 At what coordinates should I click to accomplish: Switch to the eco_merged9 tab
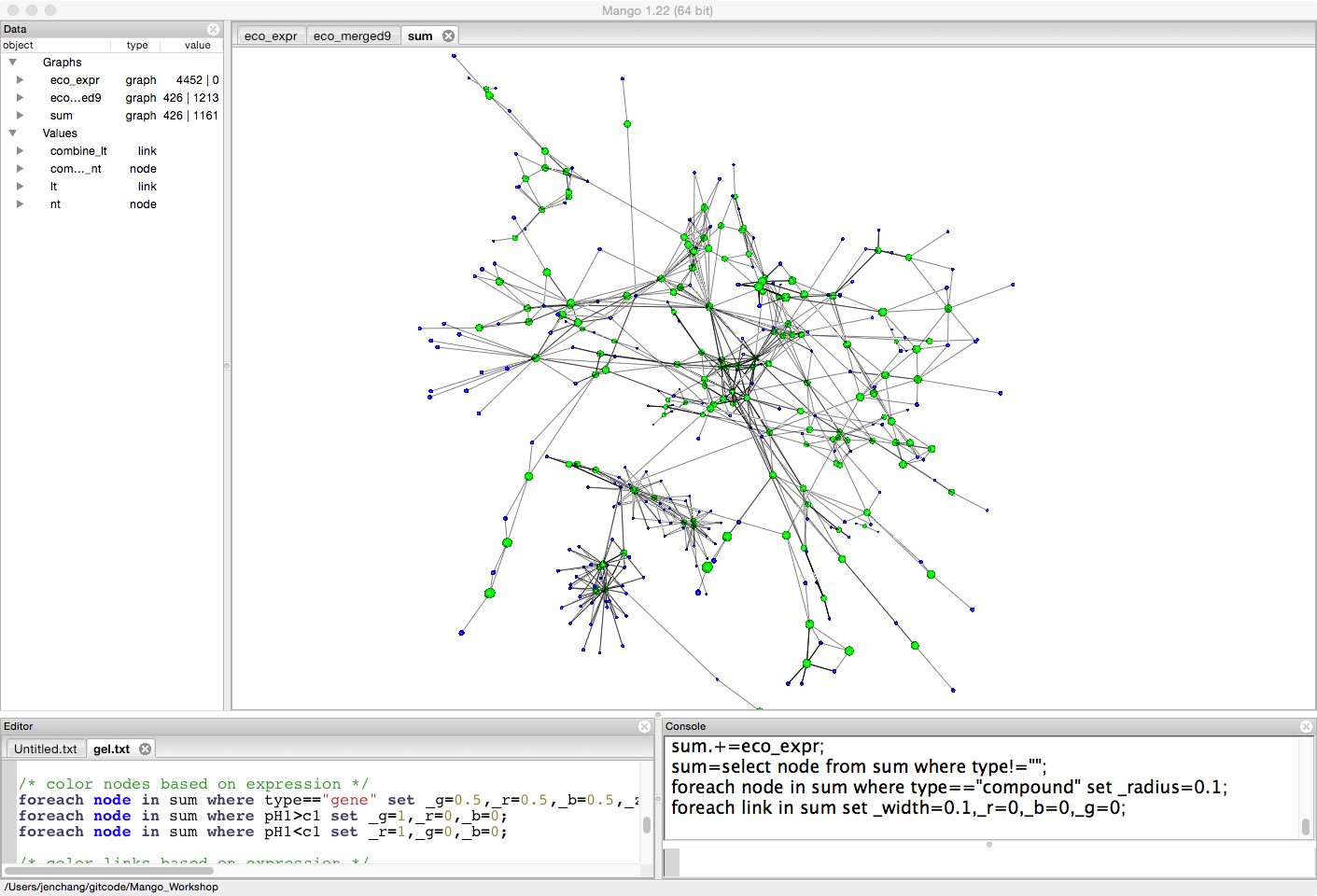(352, 35)
